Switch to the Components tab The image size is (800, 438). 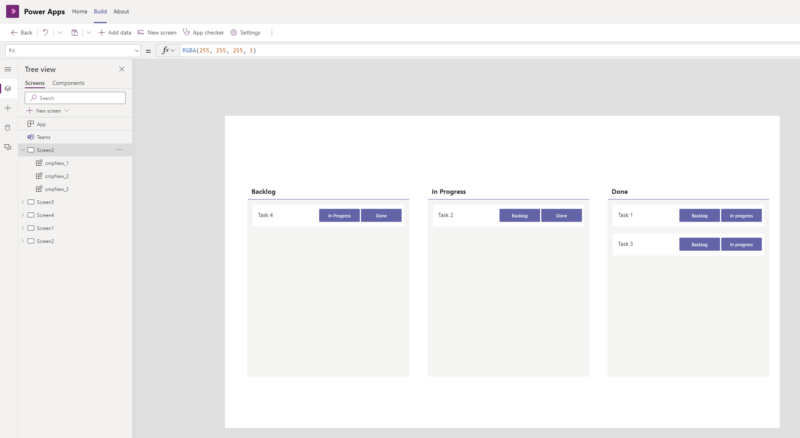pos(68,83)
